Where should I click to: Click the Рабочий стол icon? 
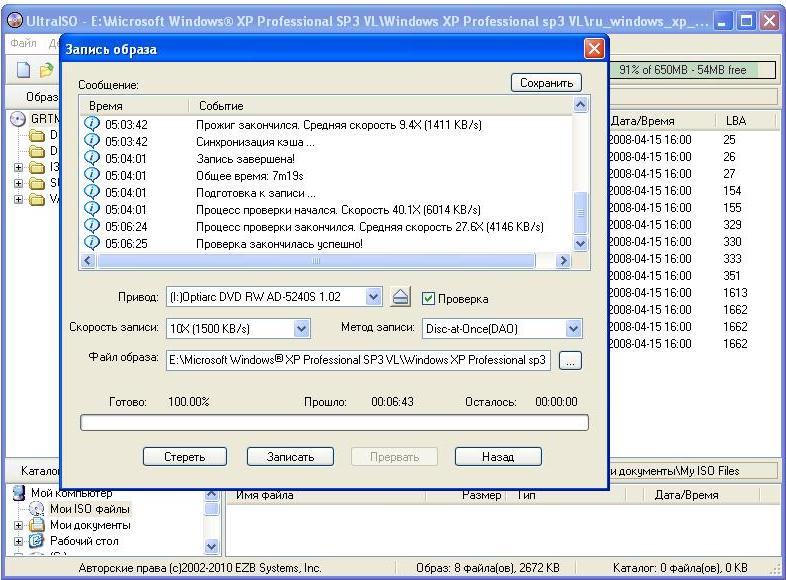tap(36, 541)
